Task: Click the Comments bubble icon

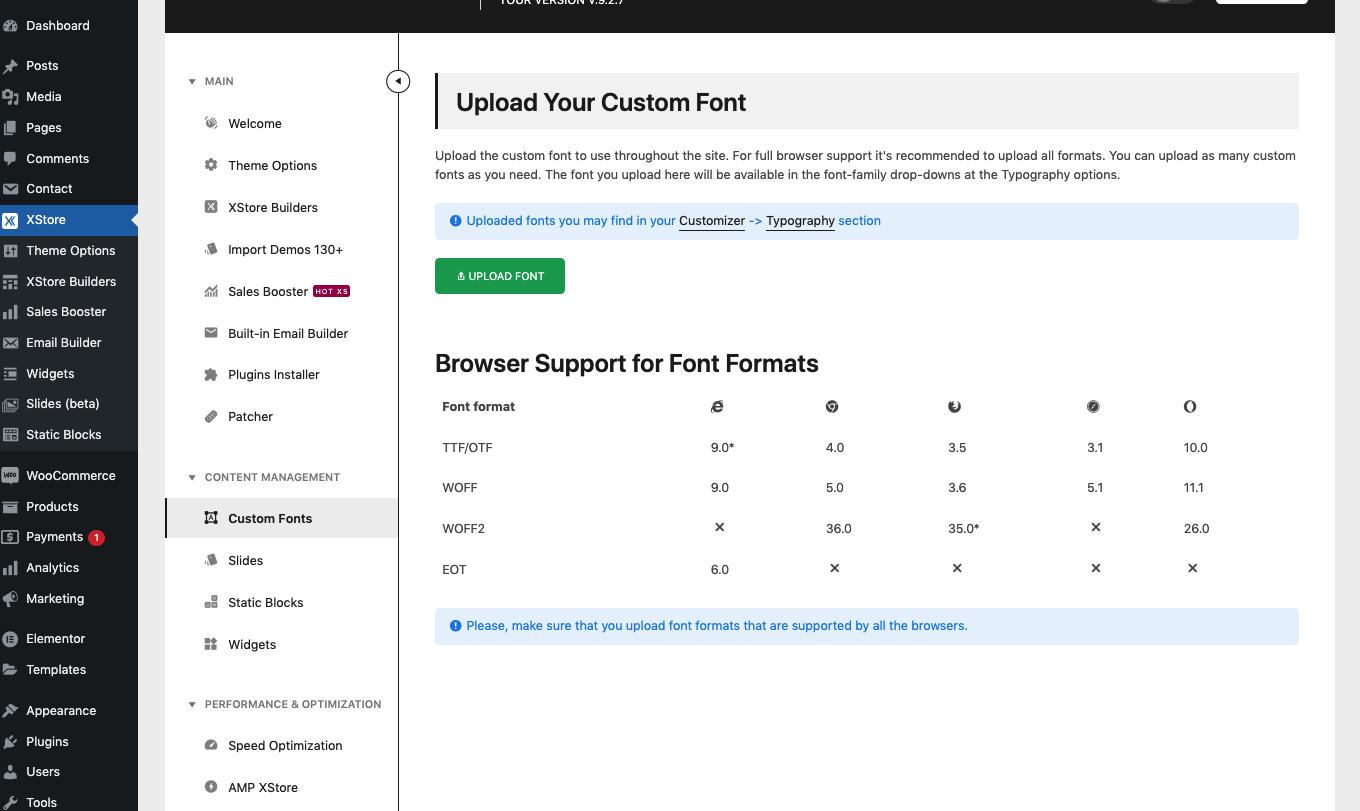Action: (10, 159)
